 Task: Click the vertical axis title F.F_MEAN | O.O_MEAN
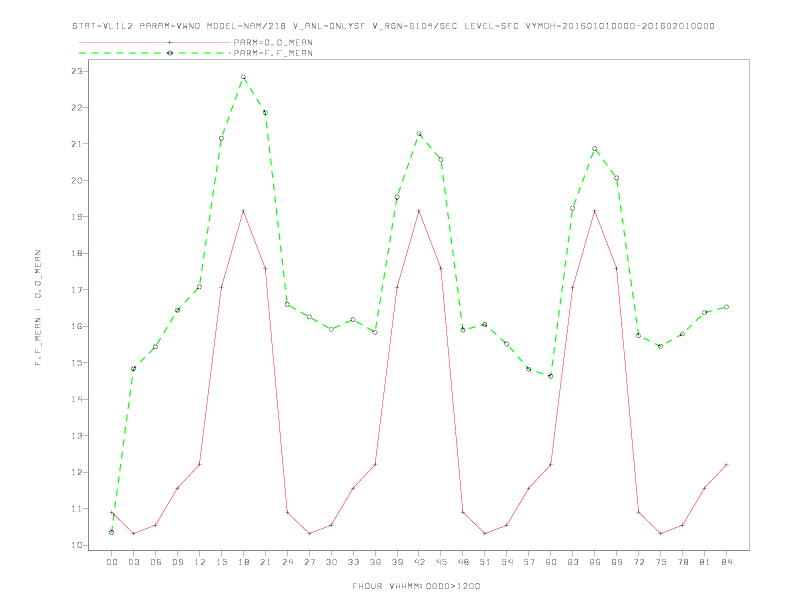[x=38, y=308]
